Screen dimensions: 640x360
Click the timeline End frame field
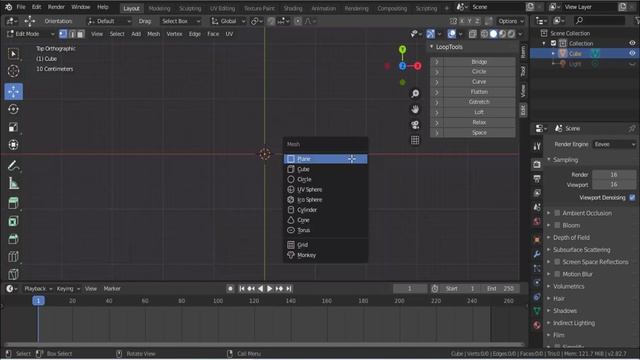pyautogui.click(x=501, y=289)
